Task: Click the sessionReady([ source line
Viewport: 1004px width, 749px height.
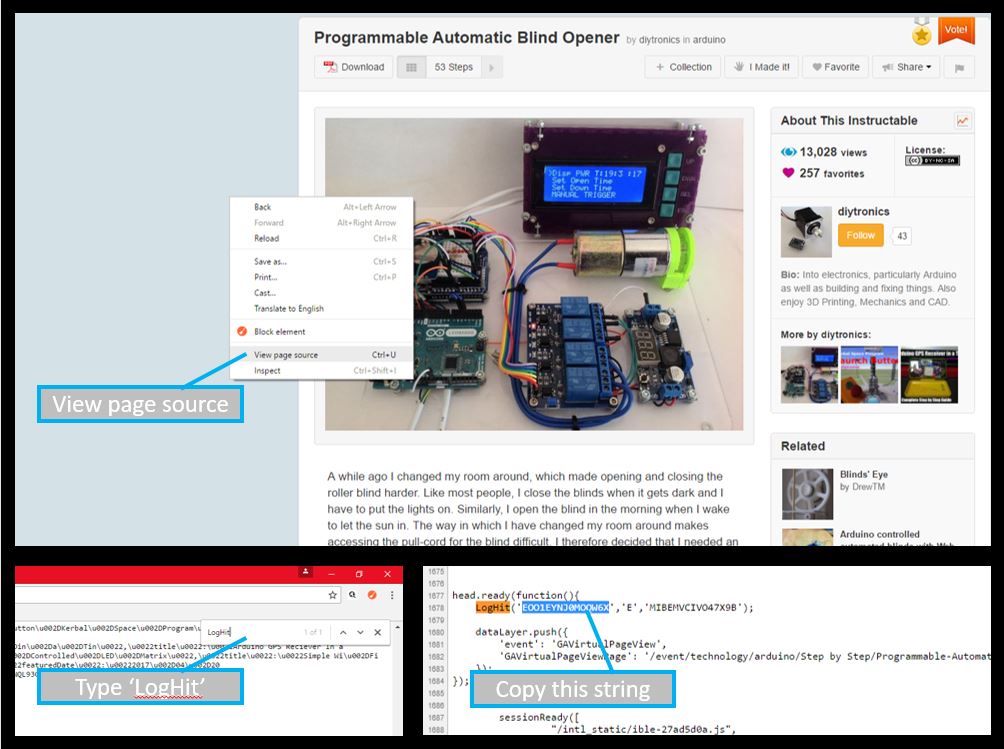Action: (x=538, y=718)
